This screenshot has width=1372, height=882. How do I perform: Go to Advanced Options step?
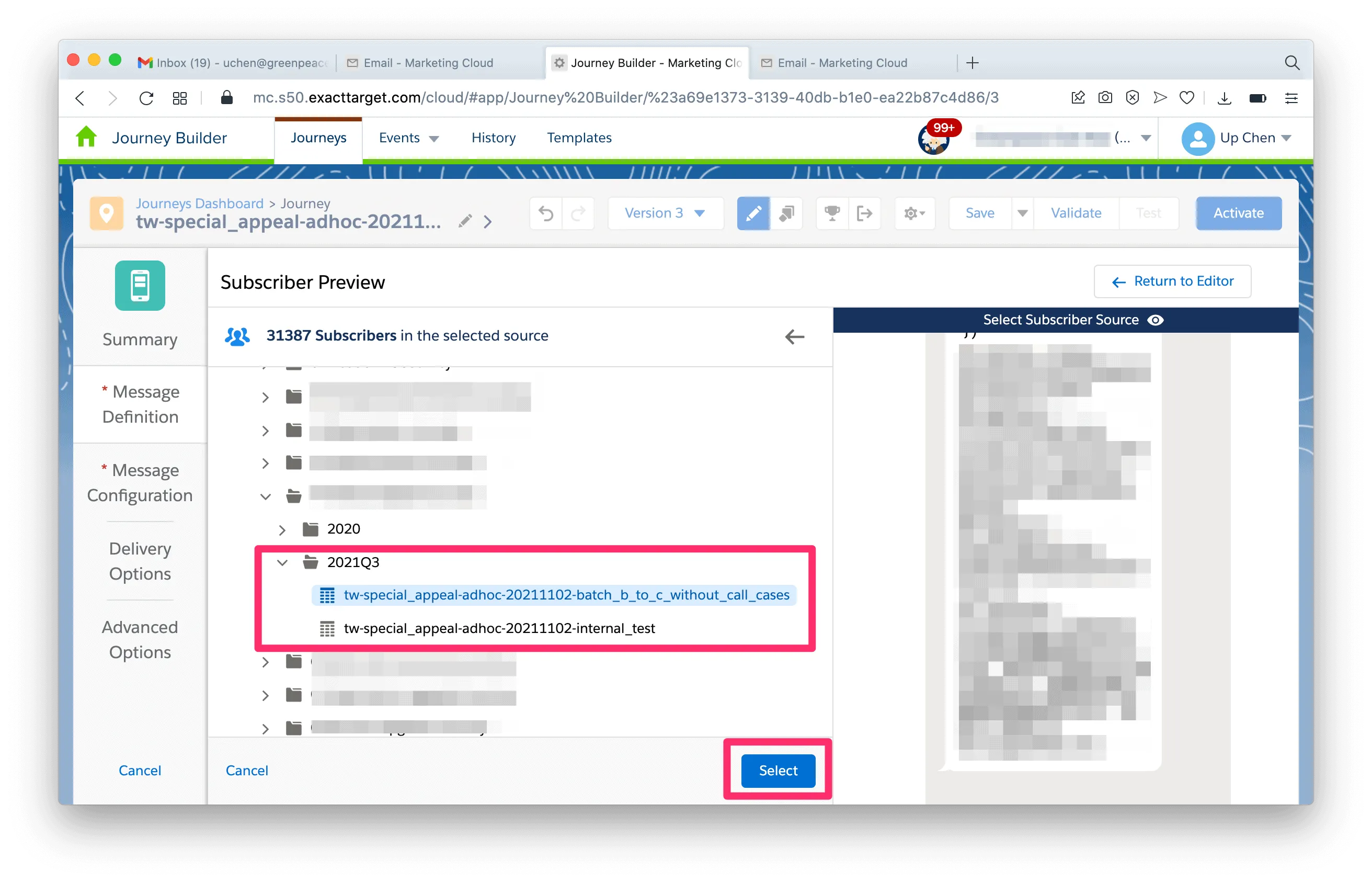pos(140,640)
